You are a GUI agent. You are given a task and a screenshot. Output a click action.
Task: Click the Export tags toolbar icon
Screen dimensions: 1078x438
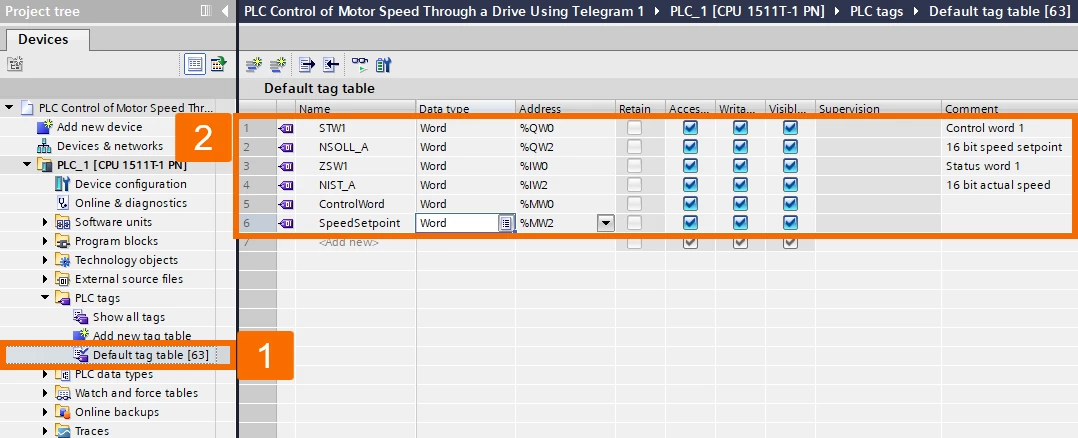(307, 65)
